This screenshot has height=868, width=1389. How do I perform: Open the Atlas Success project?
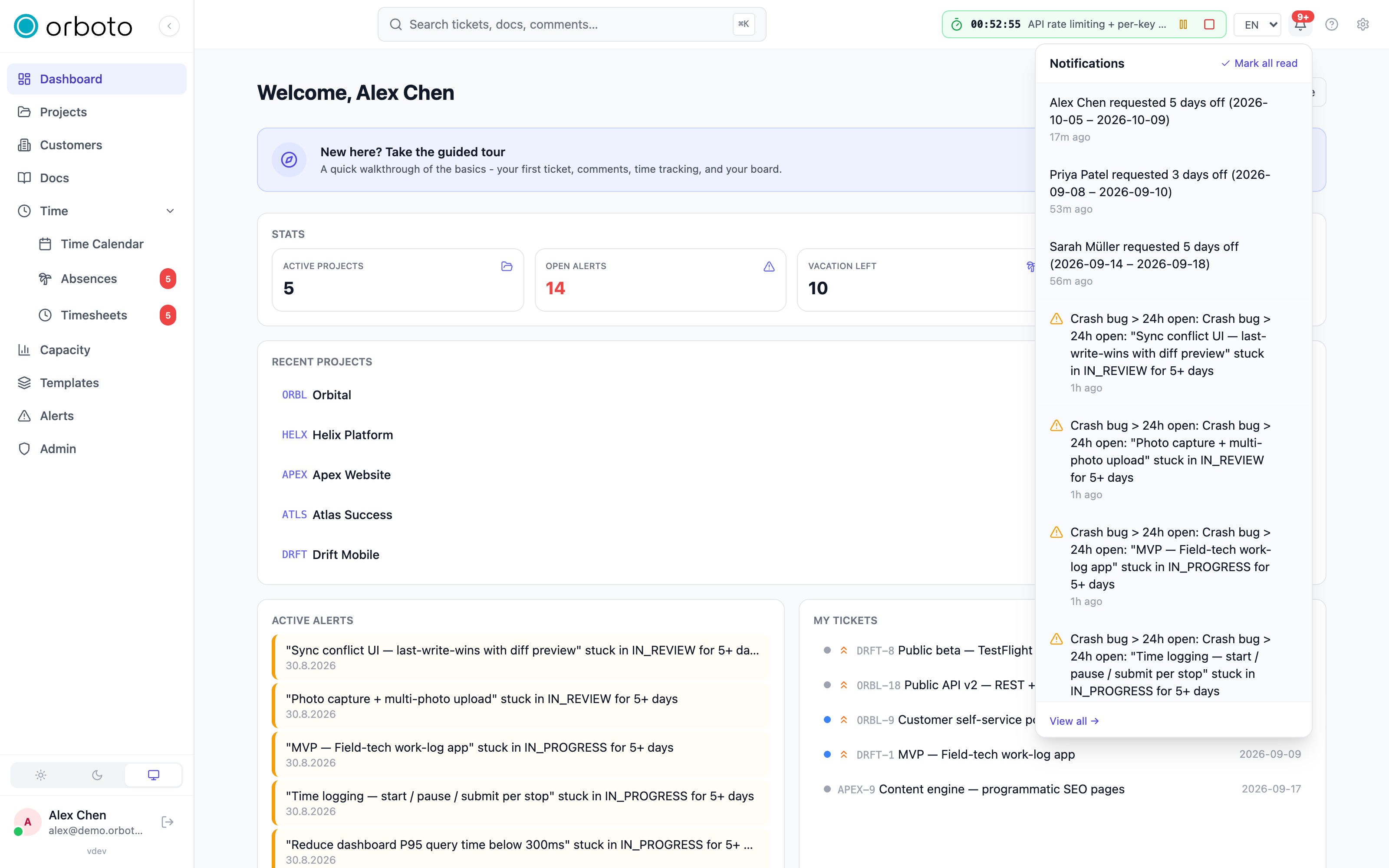(x=337, y=515)
